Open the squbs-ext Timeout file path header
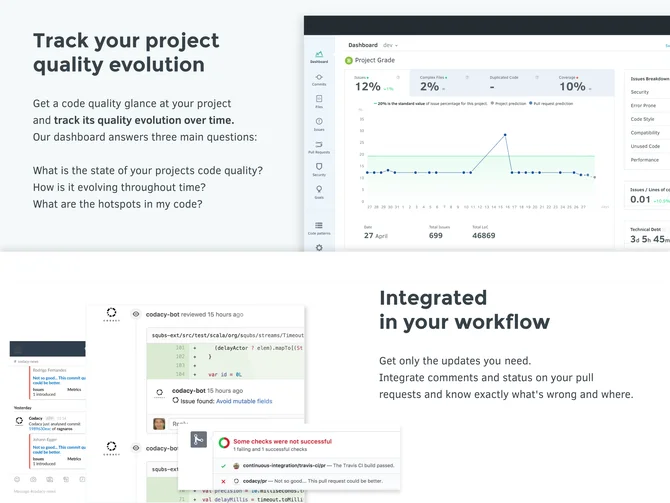This screenshot has height=503, width=670. coord(228,335)
